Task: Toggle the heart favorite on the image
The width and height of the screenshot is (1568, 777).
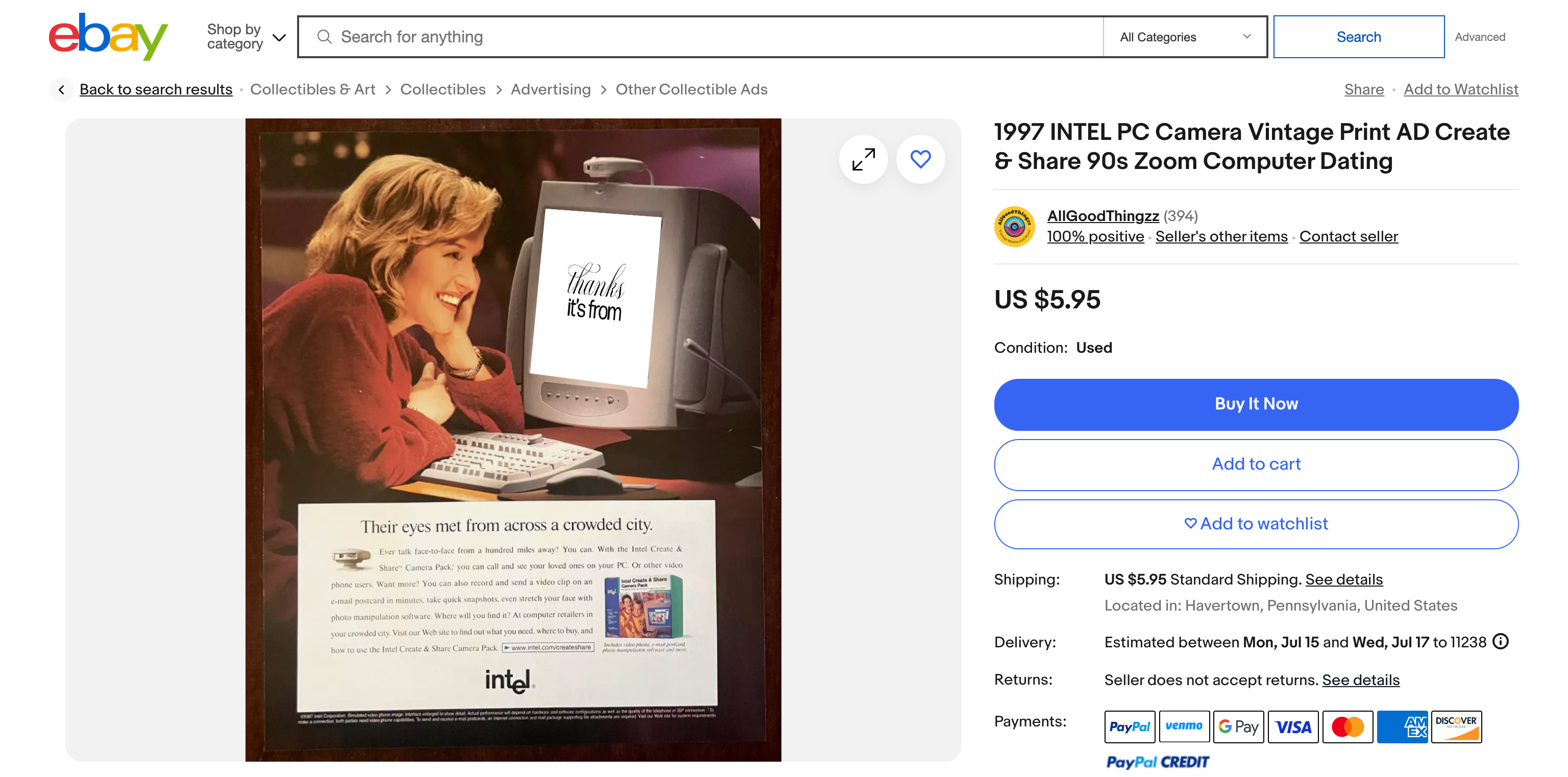Action: [920, 160]
